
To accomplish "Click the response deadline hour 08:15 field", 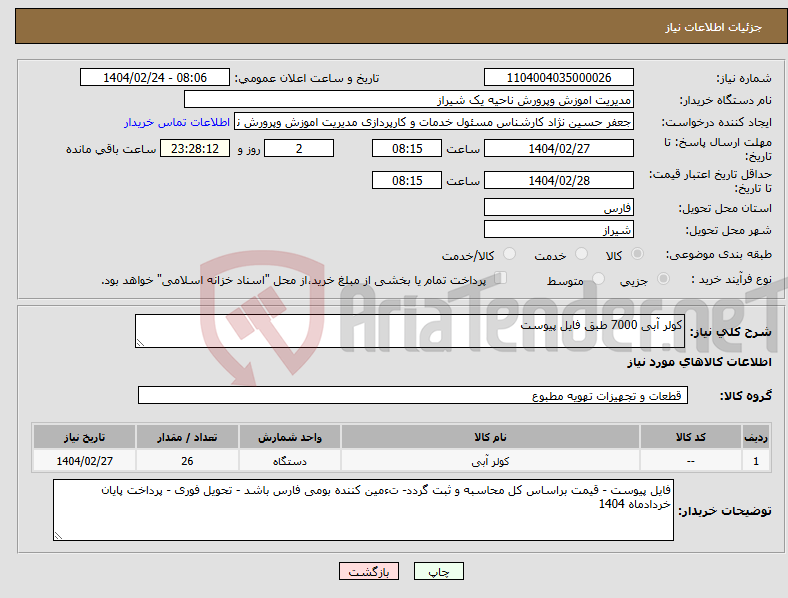I will pos(407,148).
